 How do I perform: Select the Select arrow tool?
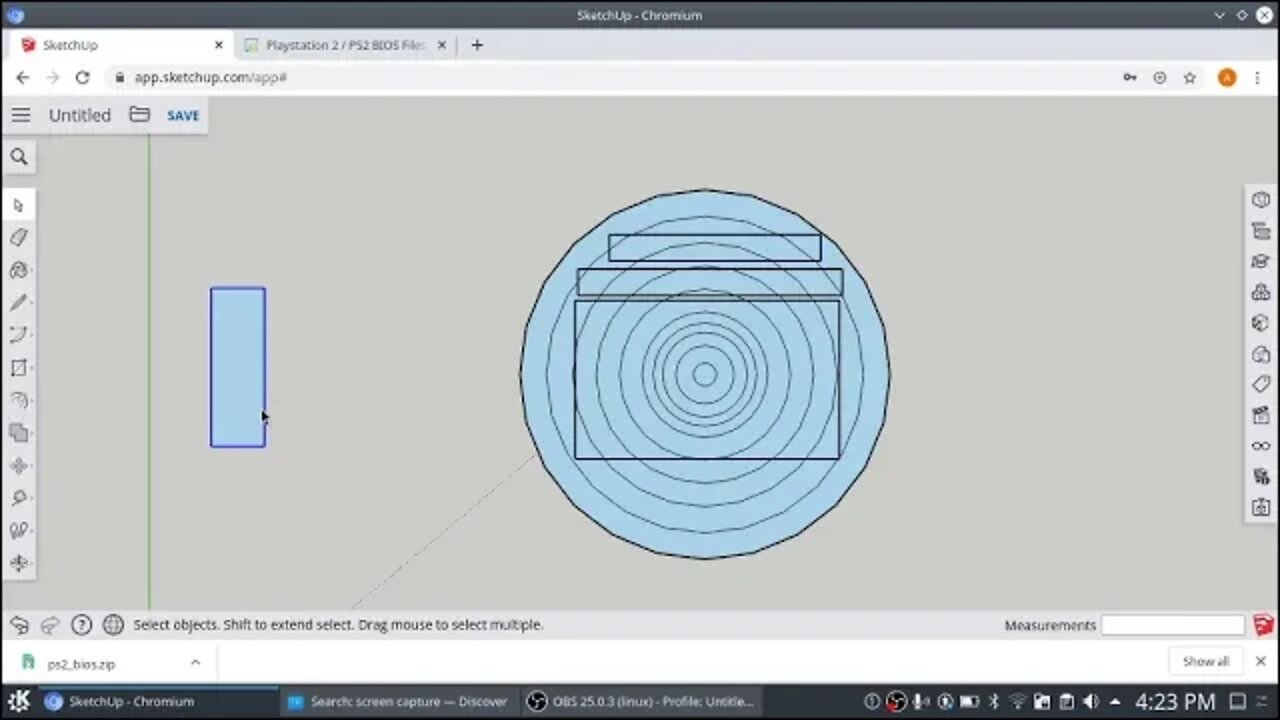(18, 205)
